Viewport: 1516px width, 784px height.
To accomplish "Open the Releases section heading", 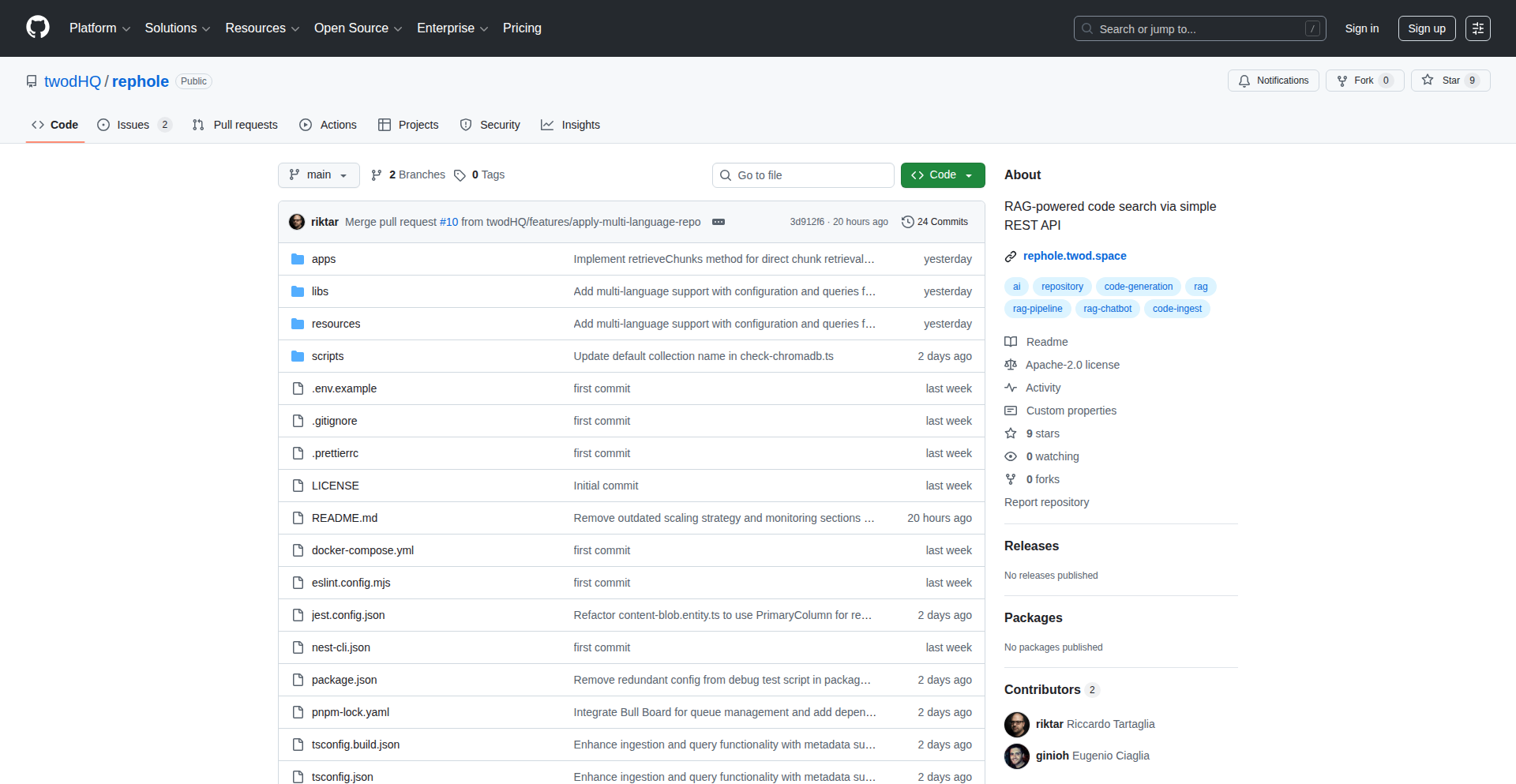I will click(x=1031, y=546).
